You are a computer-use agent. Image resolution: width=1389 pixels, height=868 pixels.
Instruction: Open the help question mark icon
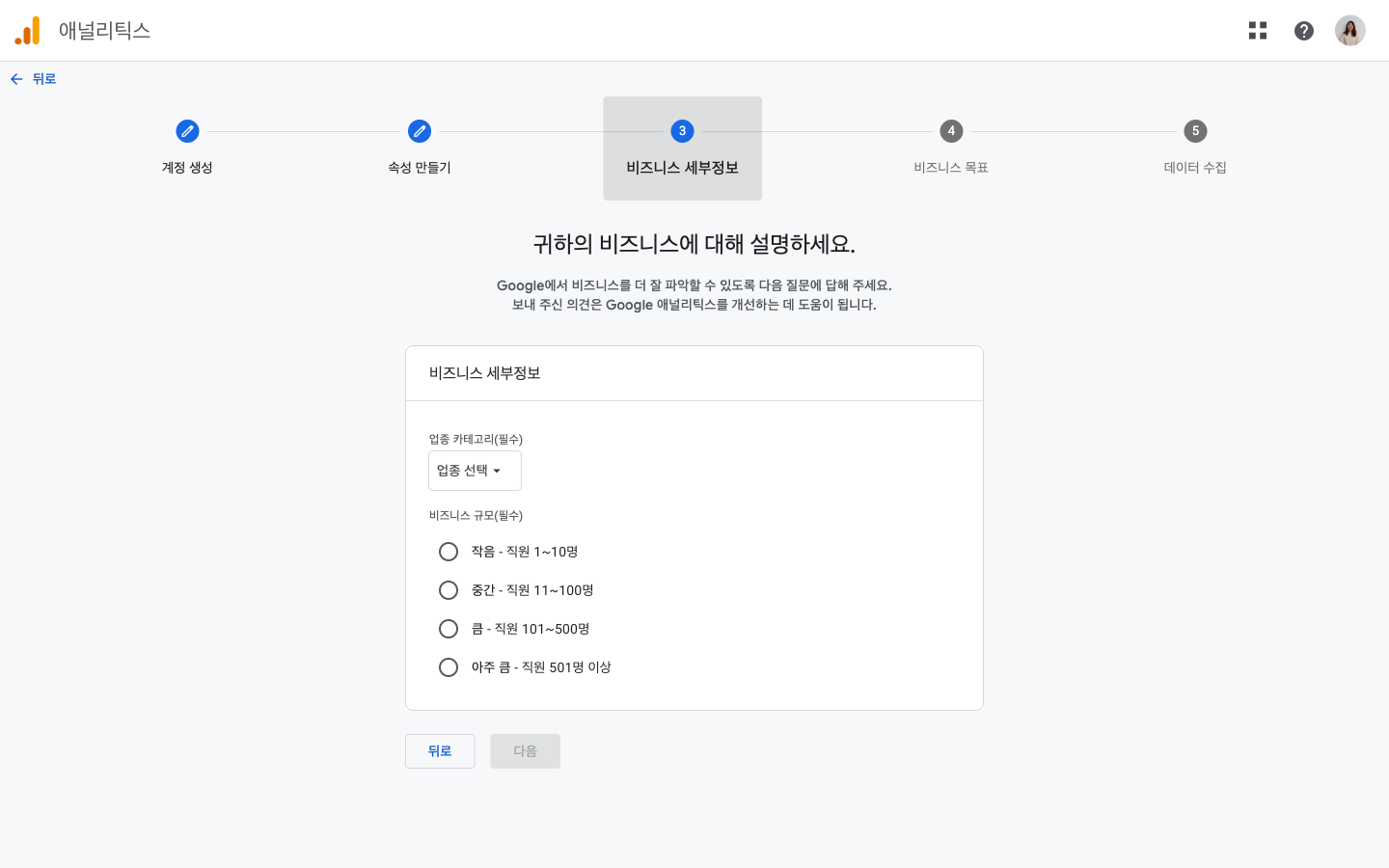[1304, 31]
